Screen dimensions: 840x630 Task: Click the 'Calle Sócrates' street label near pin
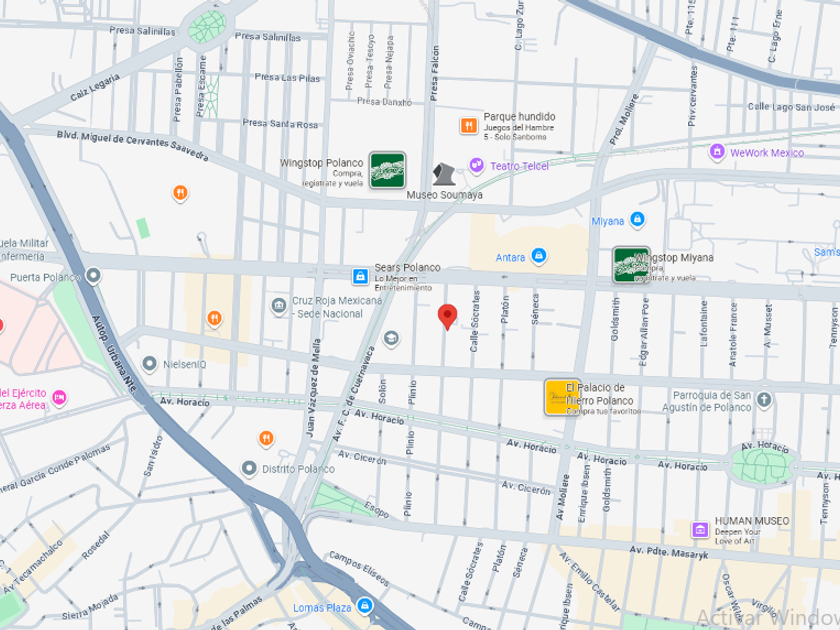(475, 321)
